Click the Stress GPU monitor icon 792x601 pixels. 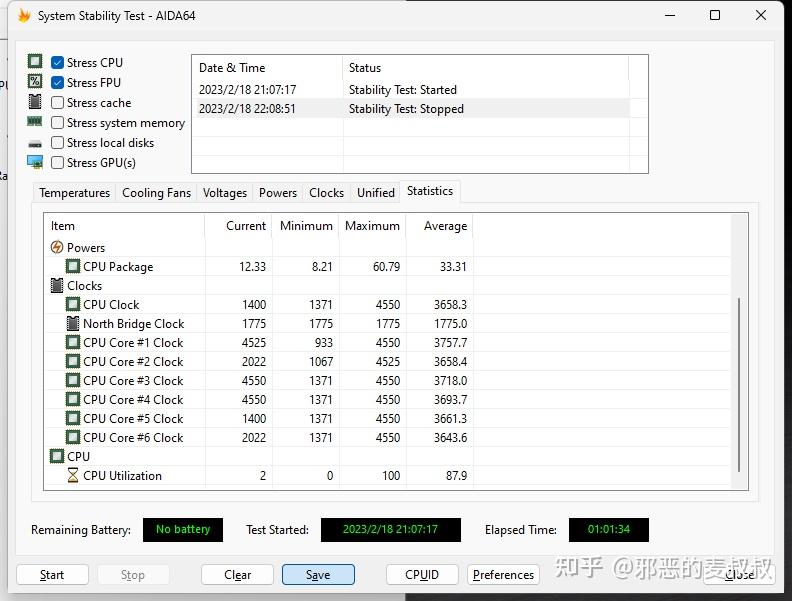(35, 162)
